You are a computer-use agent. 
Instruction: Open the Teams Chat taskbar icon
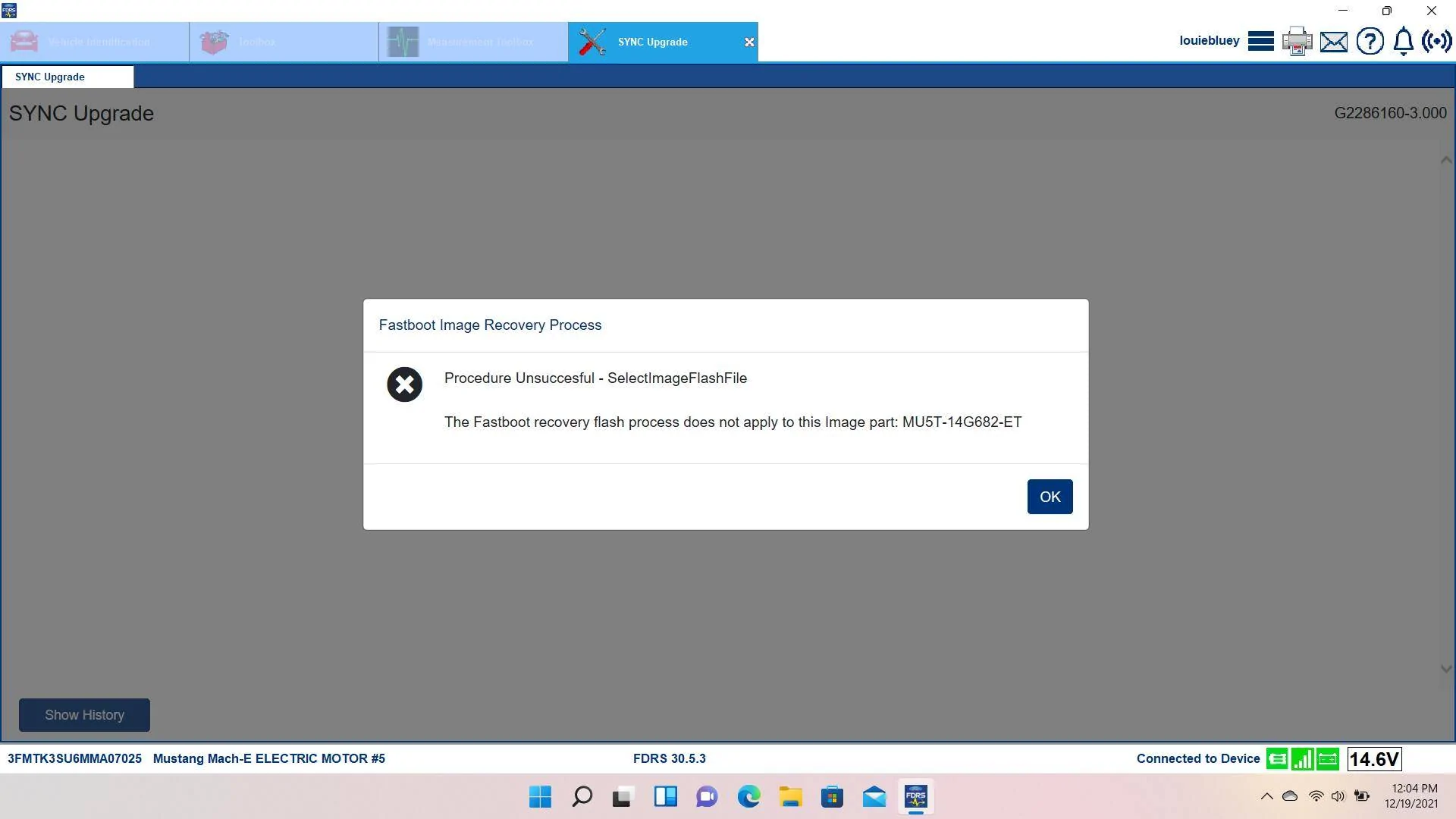[707, 797]
